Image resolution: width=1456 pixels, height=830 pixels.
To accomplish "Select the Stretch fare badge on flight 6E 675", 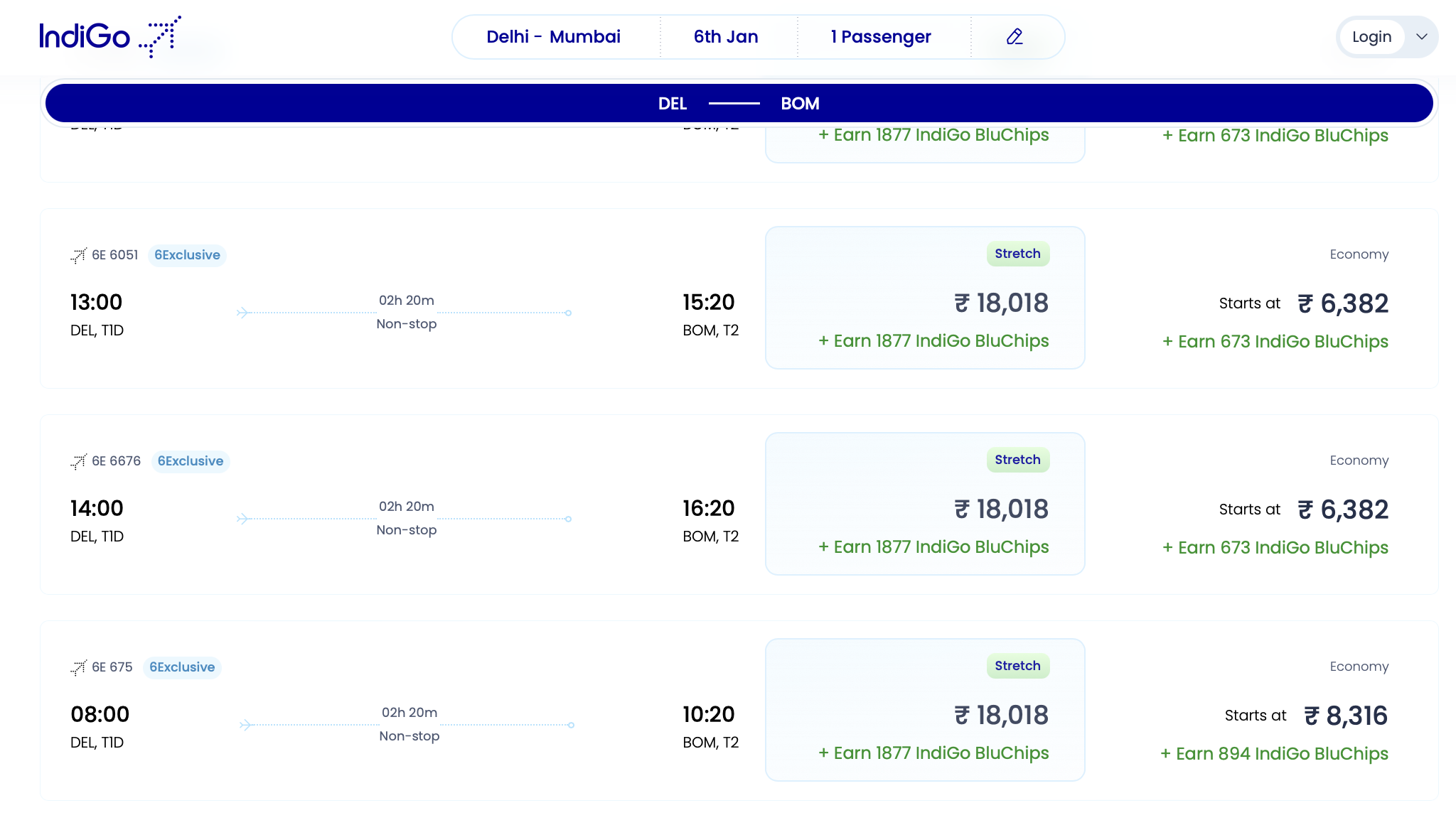I will click(1017, 666).
